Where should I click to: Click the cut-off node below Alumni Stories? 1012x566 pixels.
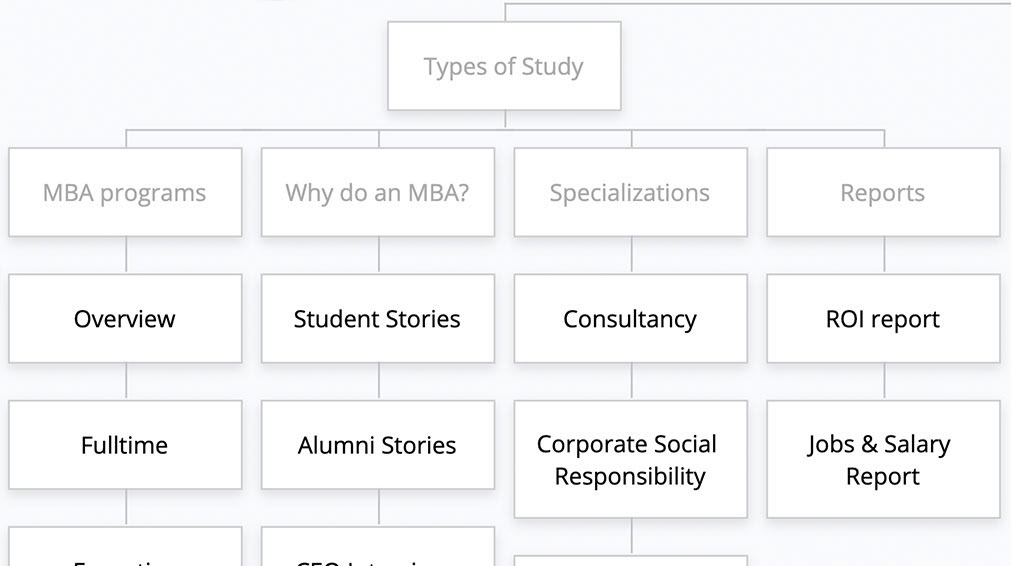[378, 551]
